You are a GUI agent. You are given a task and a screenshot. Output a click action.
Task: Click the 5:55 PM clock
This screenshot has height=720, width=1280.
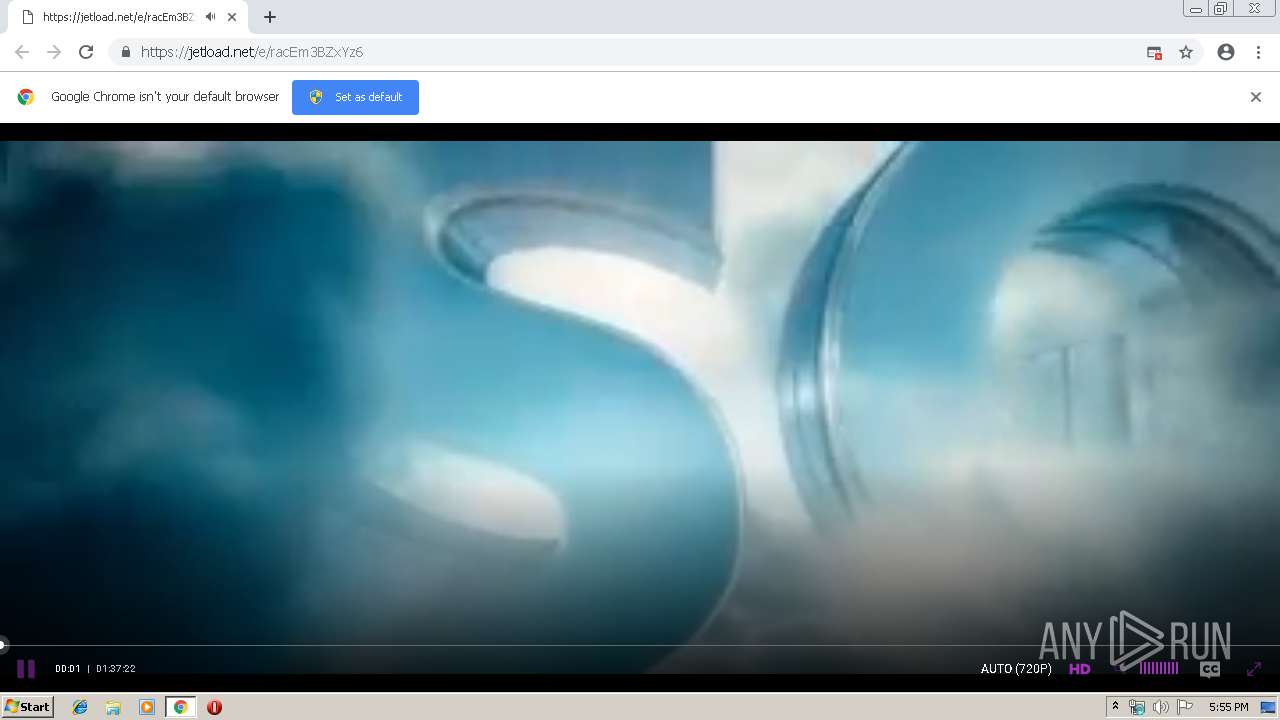pos(1228,707)
